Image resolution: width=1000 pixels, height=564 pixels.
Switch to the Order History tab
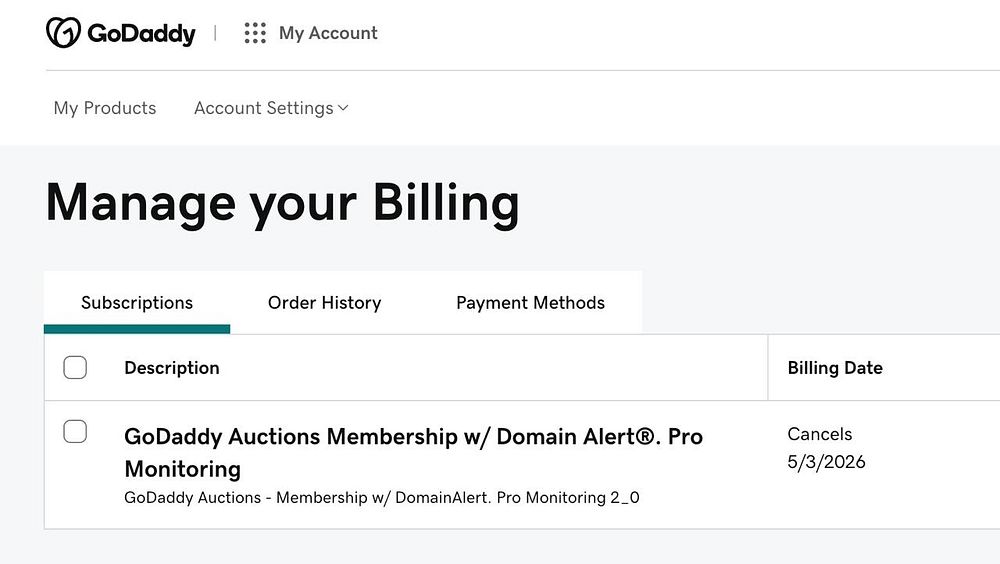[x=324, y=303]
